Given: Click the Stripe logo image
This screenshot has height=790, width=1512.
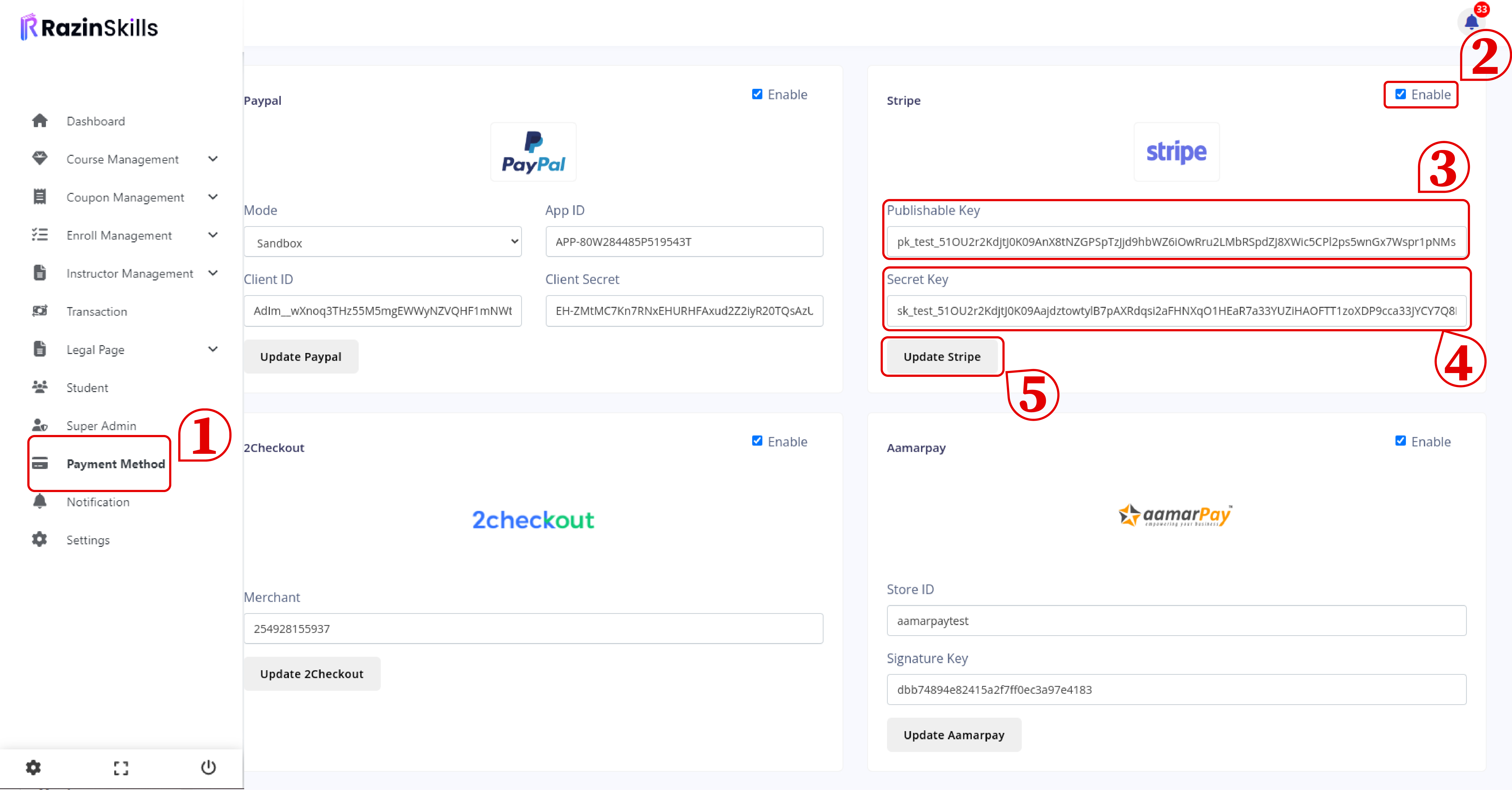Looking at the screenshot, I should click(1176, 152).
